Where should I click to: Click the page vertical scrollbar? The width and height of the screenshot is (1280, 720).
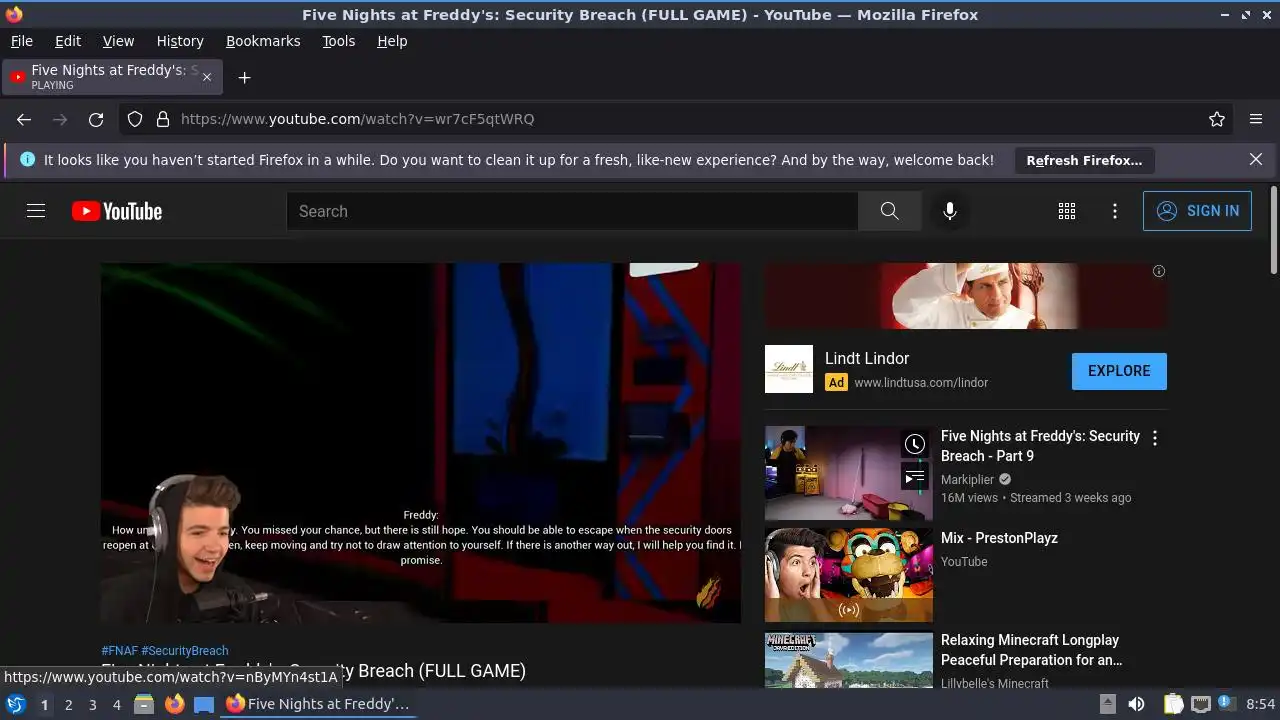(x=1273, y=230)
